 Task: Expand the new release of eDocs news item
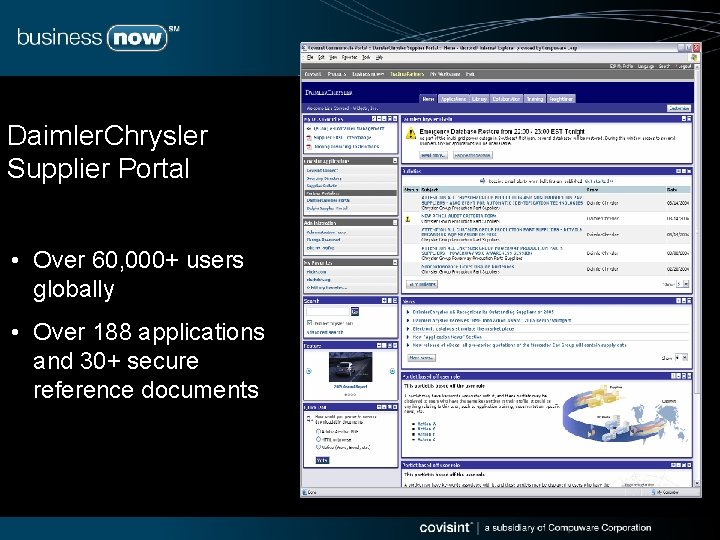click(x=408, y=345)
